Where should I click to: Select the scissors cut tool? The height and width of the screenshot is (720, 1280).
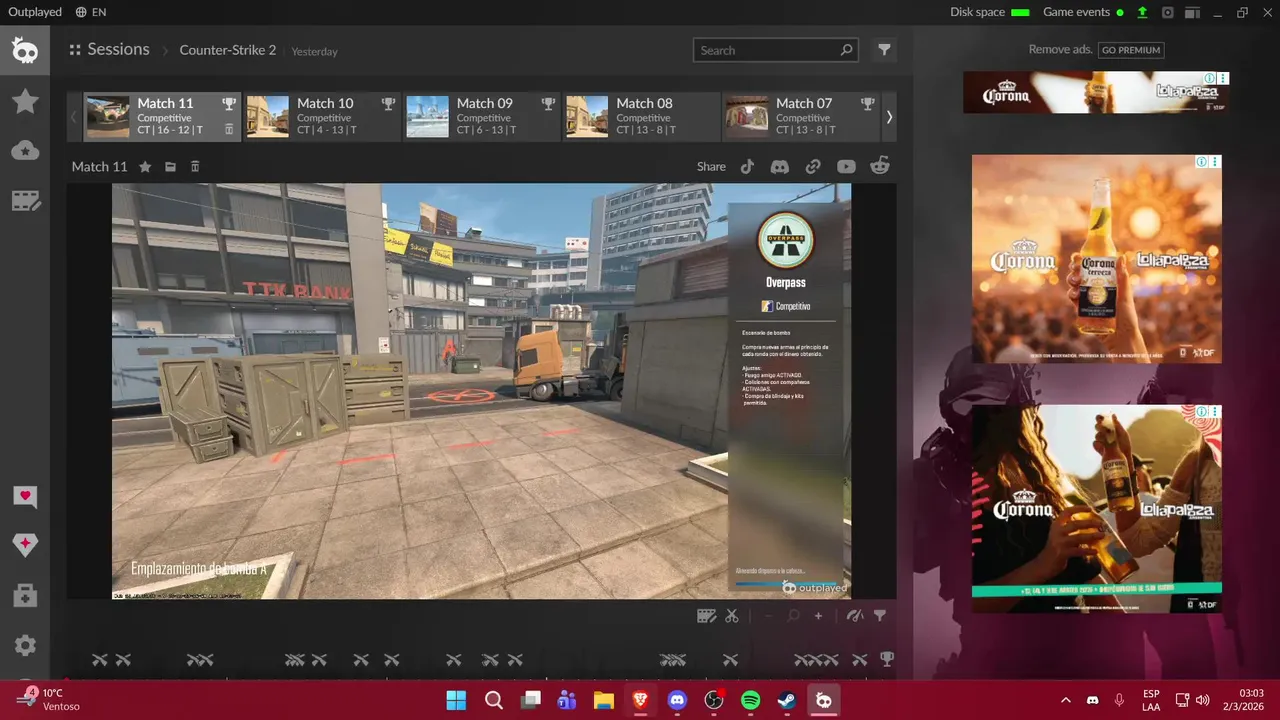732,616
